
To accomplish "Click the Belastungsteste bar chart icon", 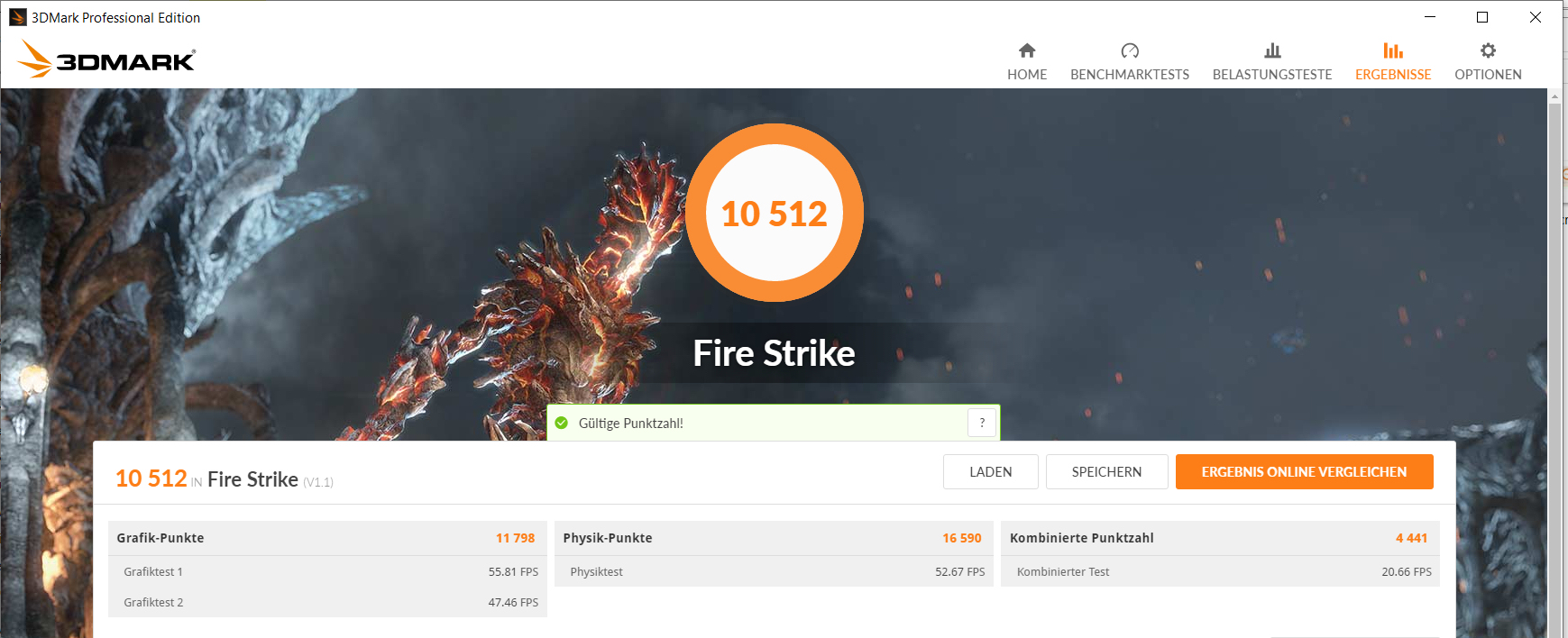I will (x=1272, y=50).
